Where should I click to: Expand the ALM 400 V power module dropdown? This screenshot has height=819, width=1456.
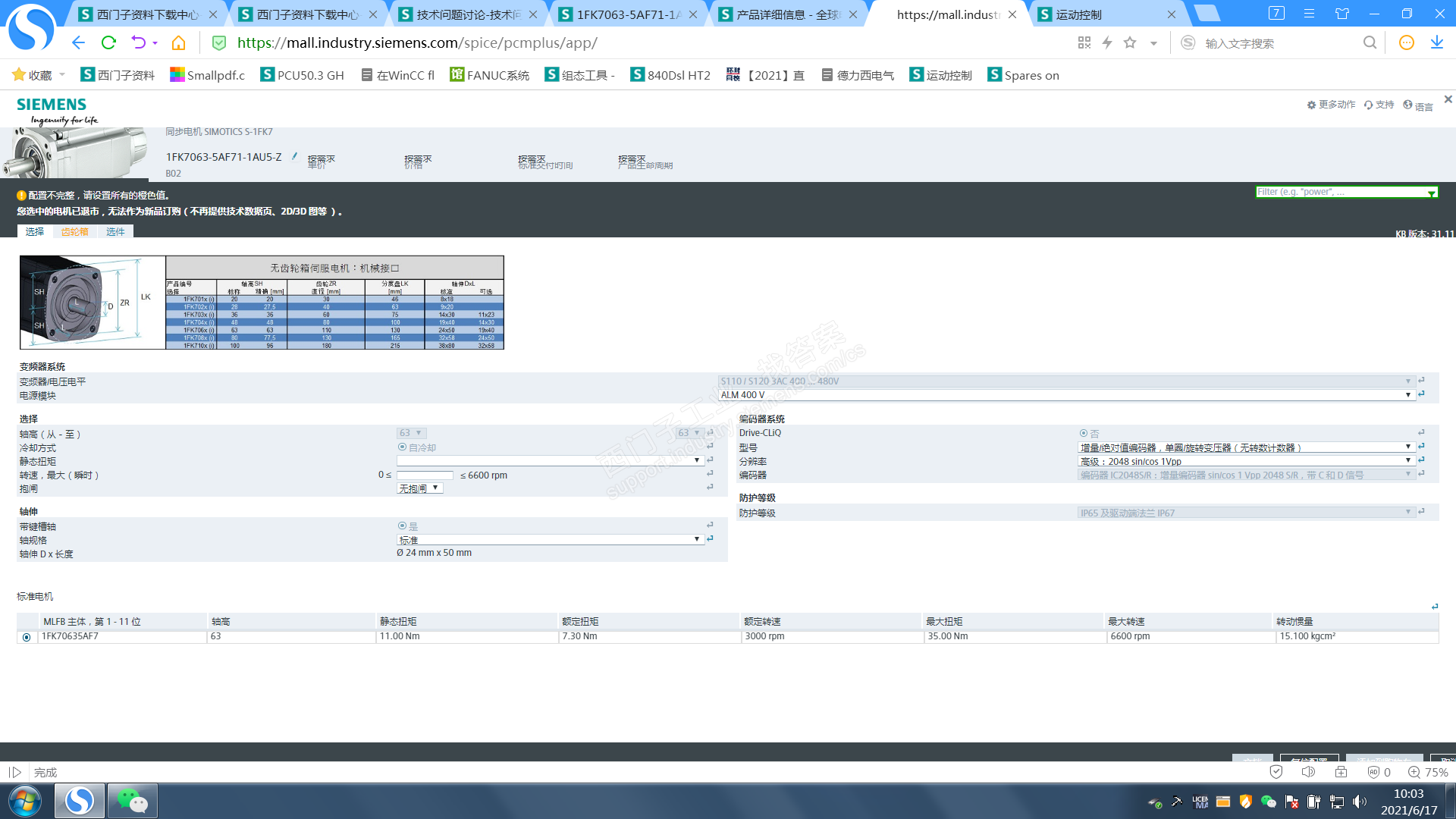coord(1407,395)
